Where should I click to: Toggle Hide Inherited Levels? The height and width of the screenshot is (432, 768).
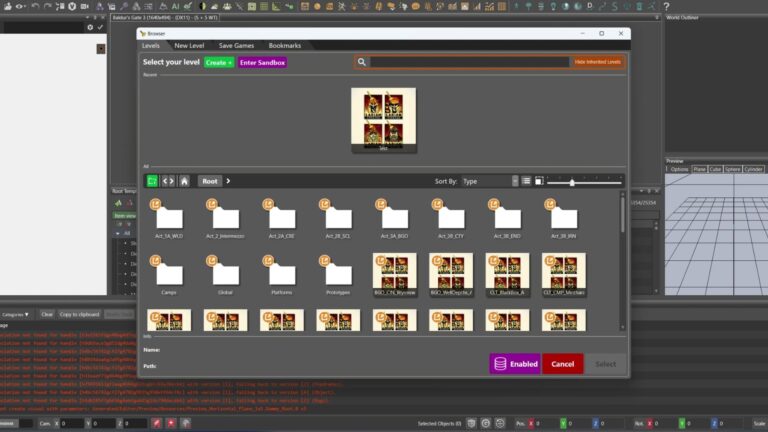tap(597, 62)
